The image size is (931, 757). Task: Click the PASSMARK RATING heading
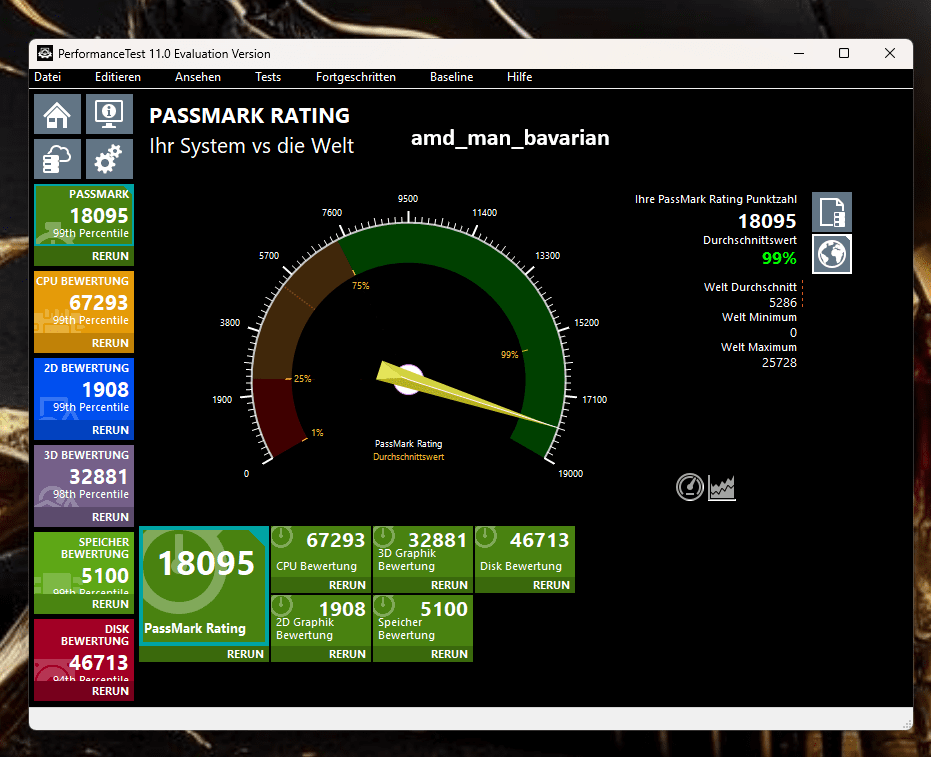pyautogui.click(x=249, y=116)
